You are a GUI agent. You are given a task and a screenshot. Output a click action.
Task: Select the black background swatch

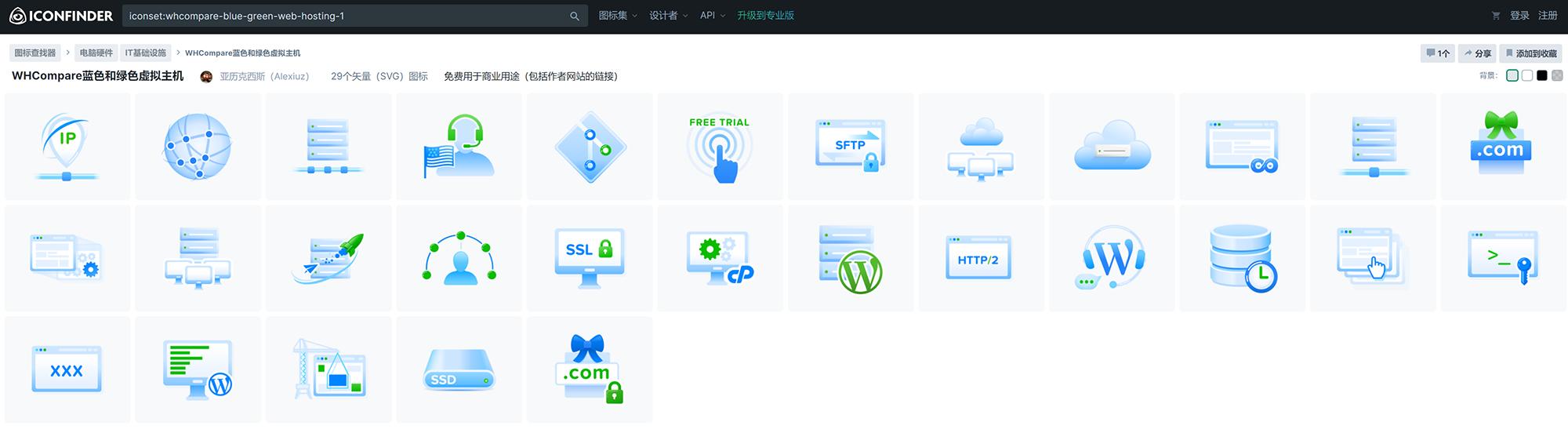(x=1542, y=75)
